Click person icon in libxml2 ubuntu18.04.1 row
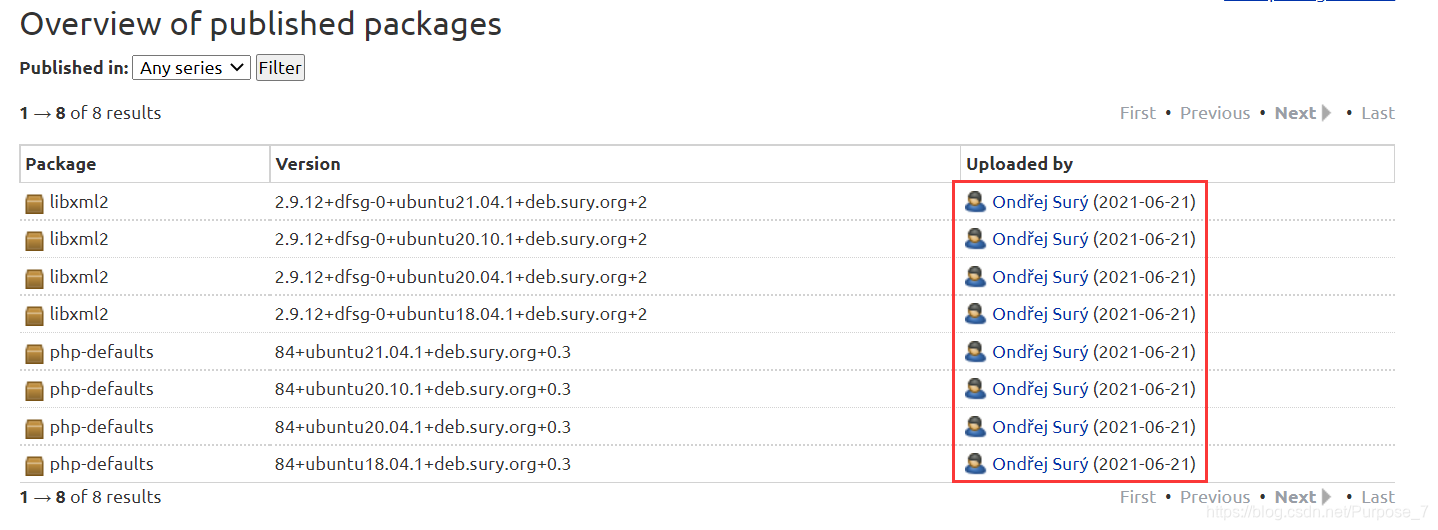 pos(975,314)
